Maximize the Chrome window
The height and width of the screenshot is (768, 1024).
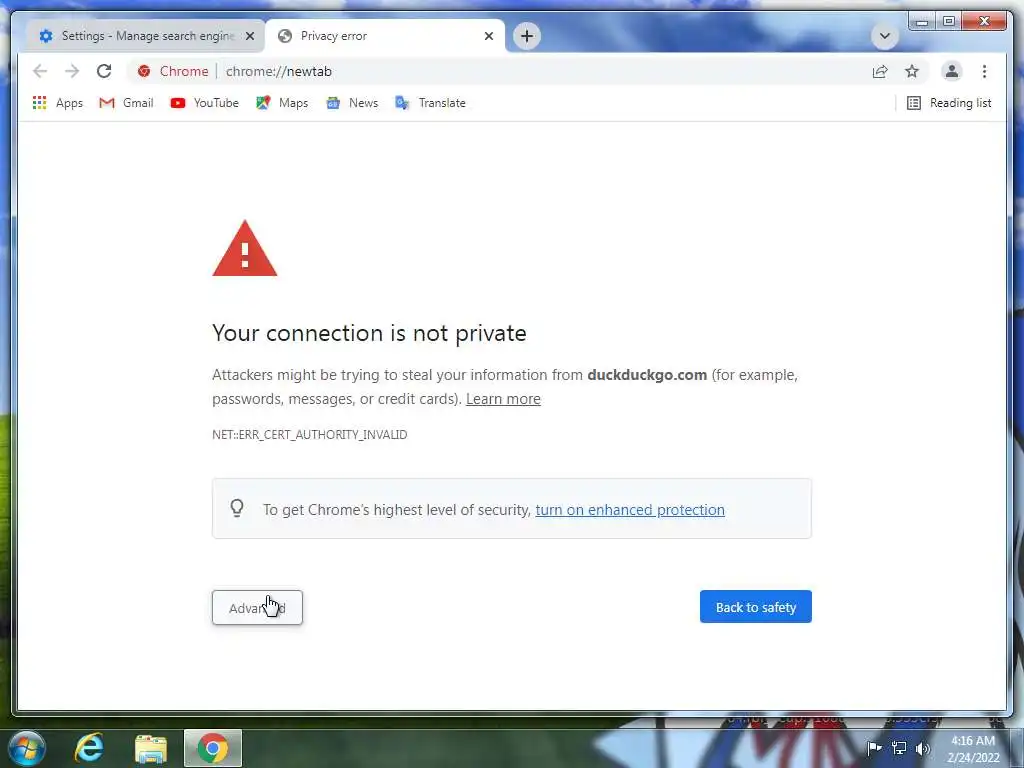(949, 22)
